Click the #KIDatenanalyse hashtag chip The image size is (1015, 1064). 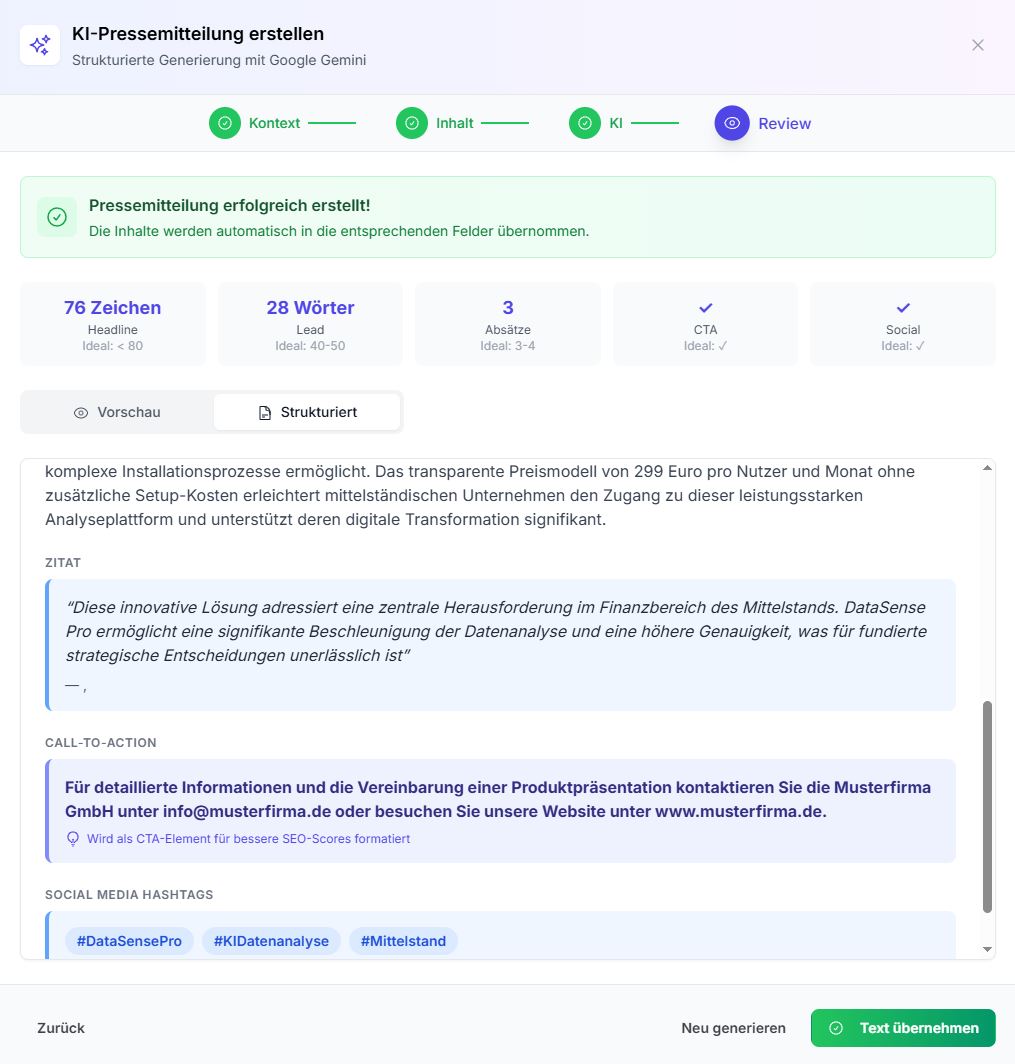click(x=271, y=941)
